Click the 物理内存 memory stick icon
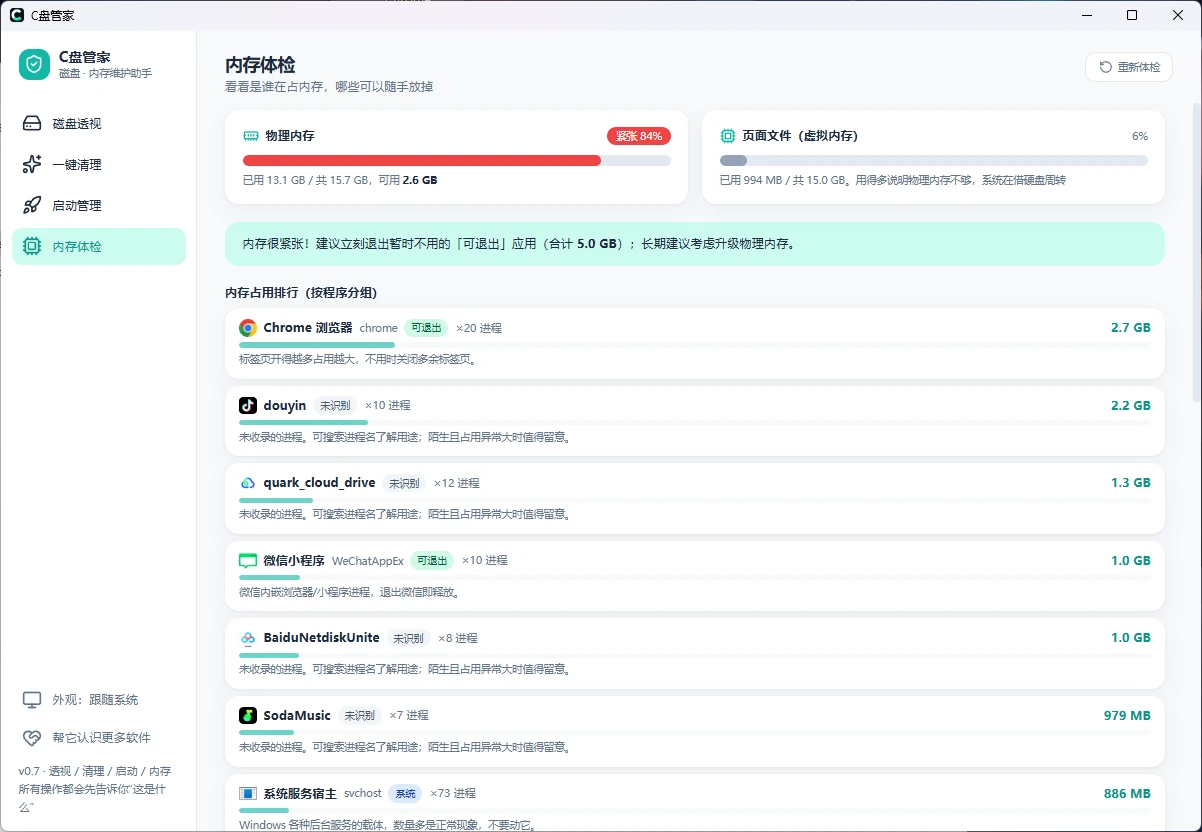1202x832 pixels. coord(251,136)
